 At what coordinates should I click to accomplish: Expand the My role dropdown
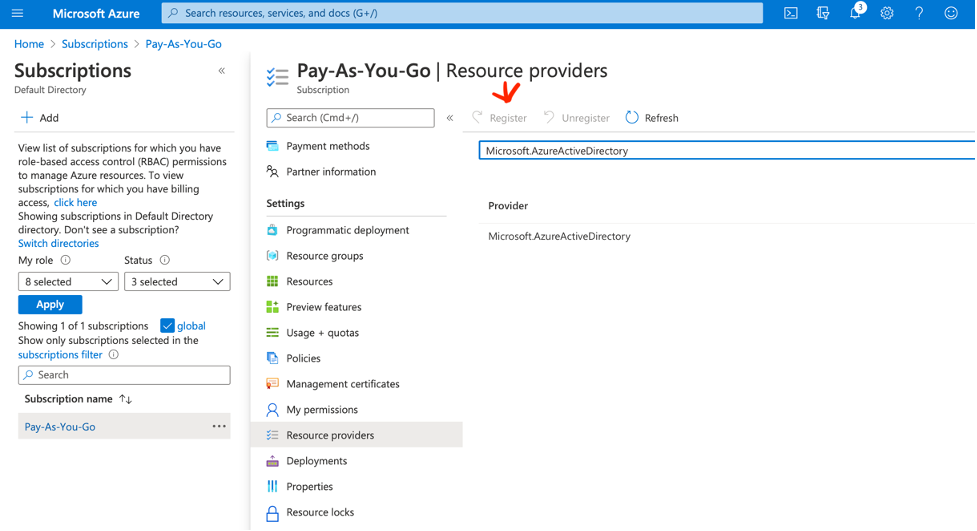tap(68, 282)
